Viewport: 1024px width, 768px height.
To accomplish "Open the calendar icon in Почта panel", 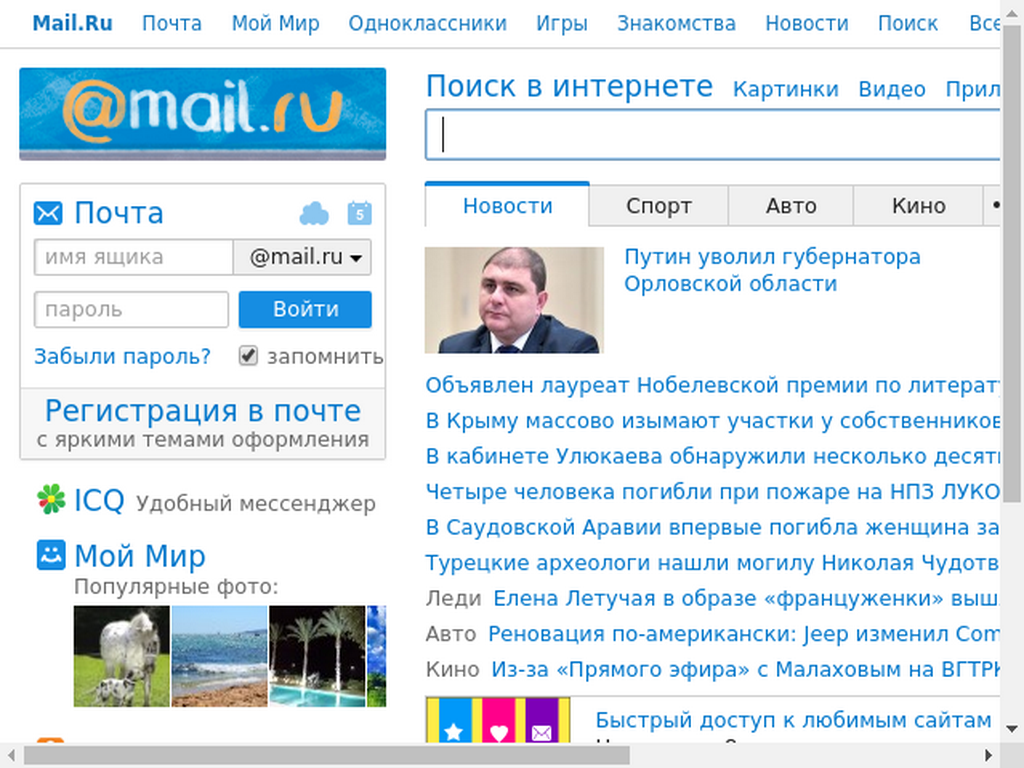I will pos(360,214).
